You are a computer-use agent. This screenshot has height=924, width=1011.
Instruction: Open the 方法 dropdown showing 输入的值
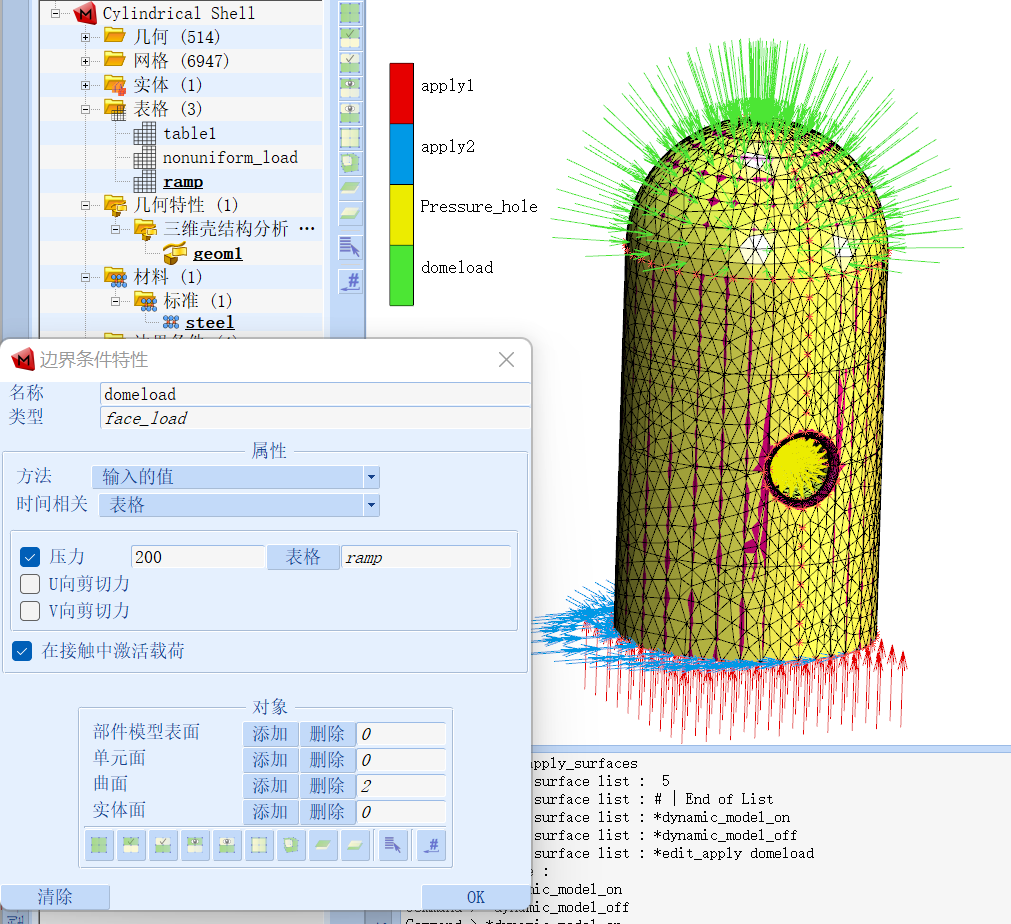pos(371,477)
